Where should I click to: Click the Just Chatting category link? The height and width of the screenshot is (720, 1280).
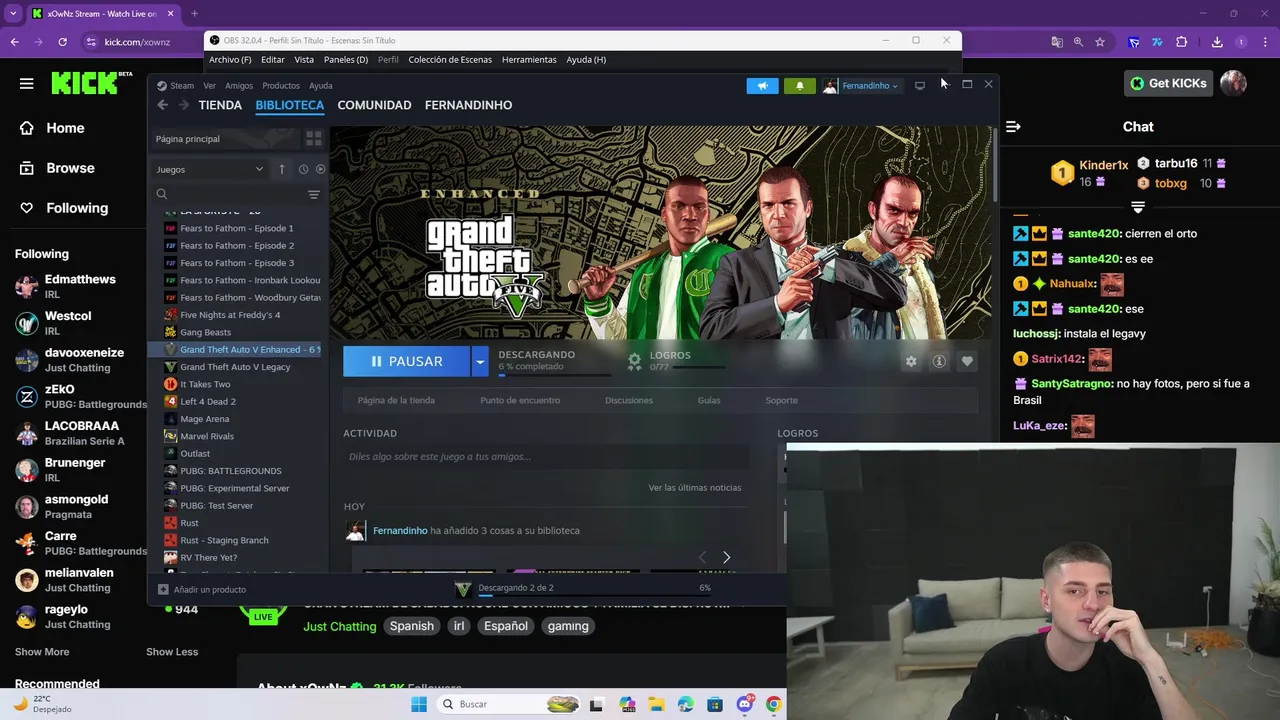(340, 626)
